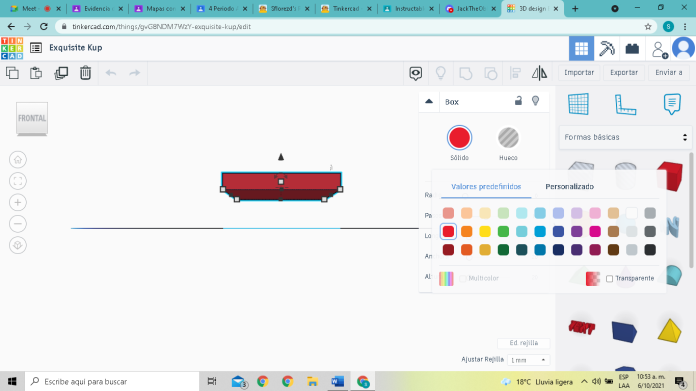Set shape to Hueco

508,138
